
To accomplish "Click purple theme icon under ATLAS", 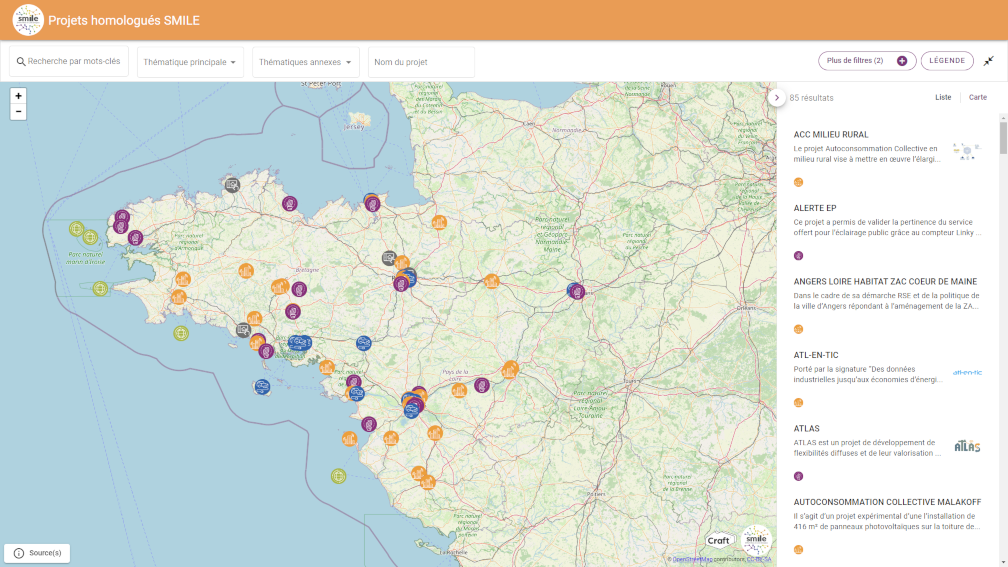I will 798,476.
